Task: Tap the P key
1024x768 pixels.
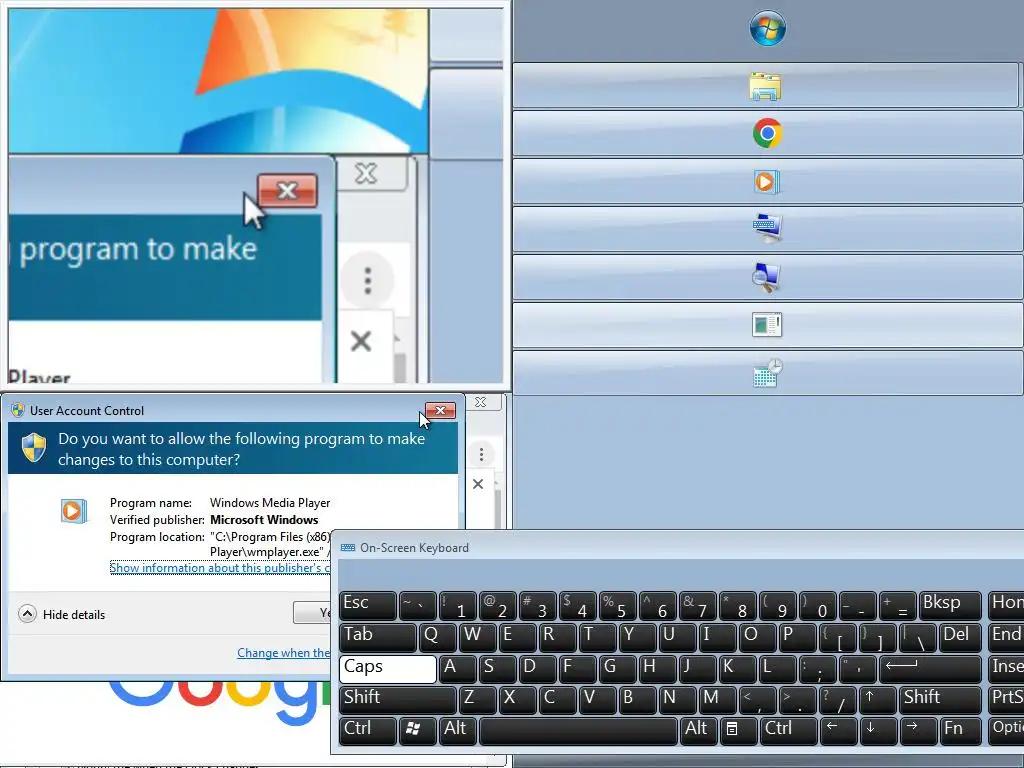Action: point(797,637)
